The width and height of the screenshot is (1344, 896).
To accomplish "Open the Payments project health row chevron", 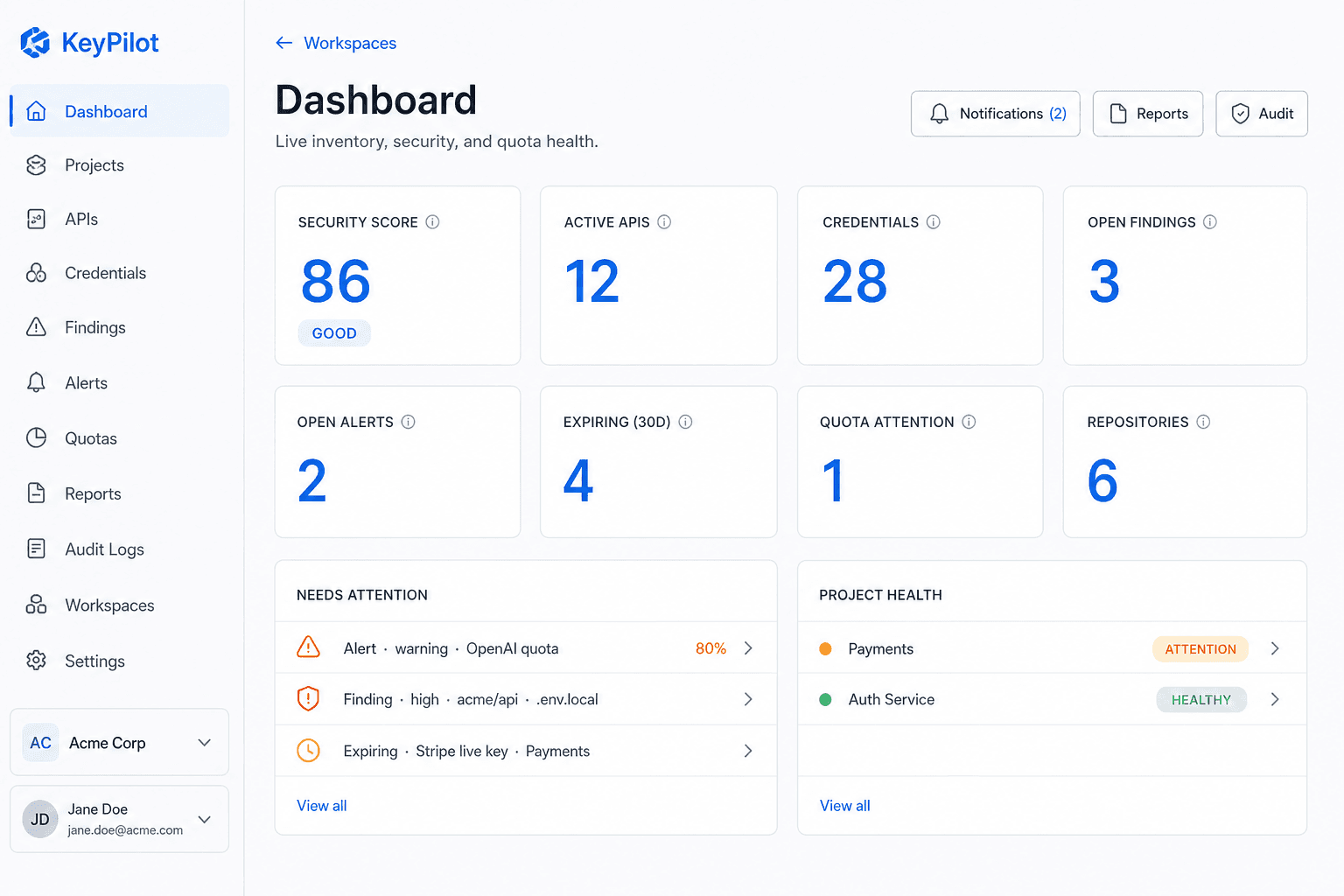I will [x=1275, y=648].
